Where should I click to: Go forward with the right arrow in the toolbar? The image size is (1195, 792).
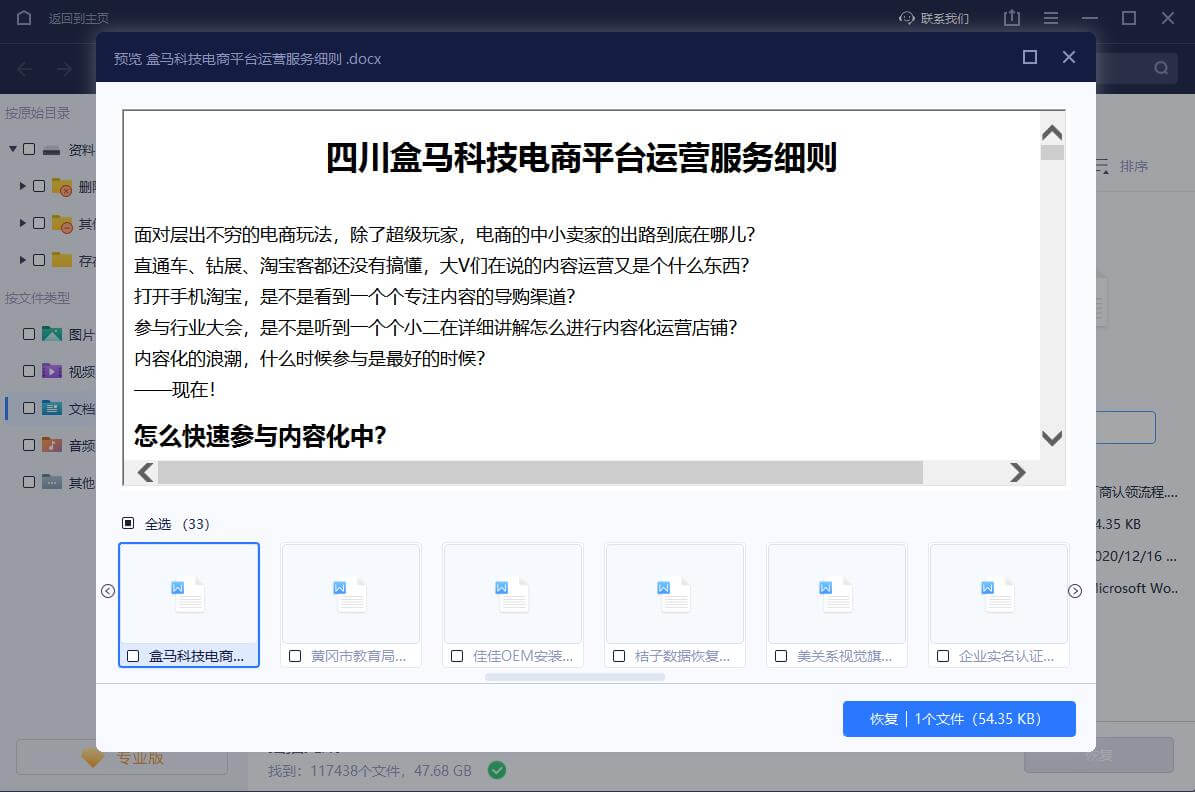point(65,69)
